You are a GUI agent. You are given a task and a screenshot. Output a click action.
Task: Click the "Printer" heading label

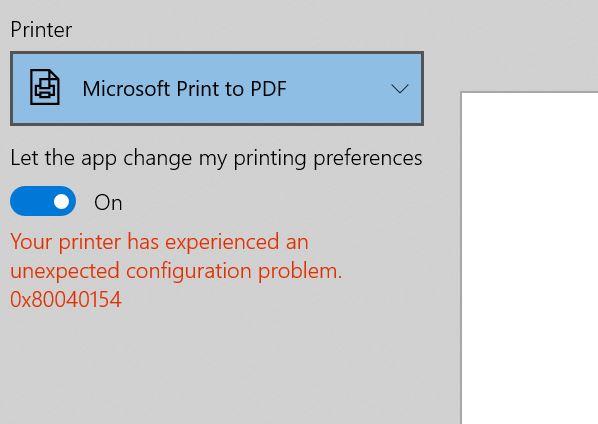click(x=41, y=30)
